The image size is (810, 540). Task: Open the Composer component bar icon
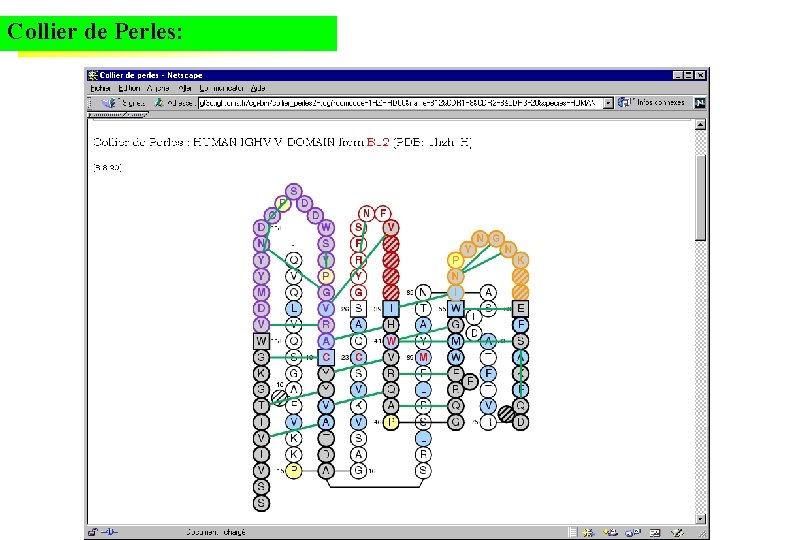click(677, 532)
